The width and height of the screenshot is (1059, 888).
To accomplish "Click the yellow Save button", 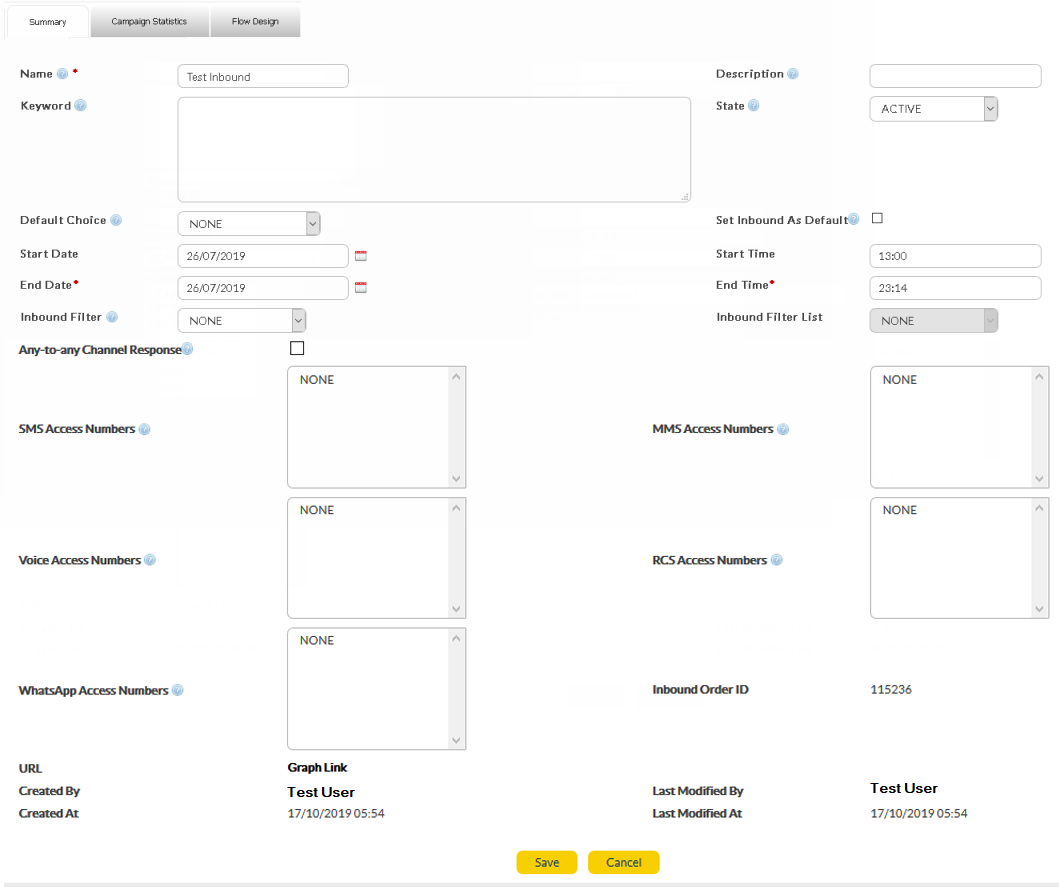I will (547, 863).
